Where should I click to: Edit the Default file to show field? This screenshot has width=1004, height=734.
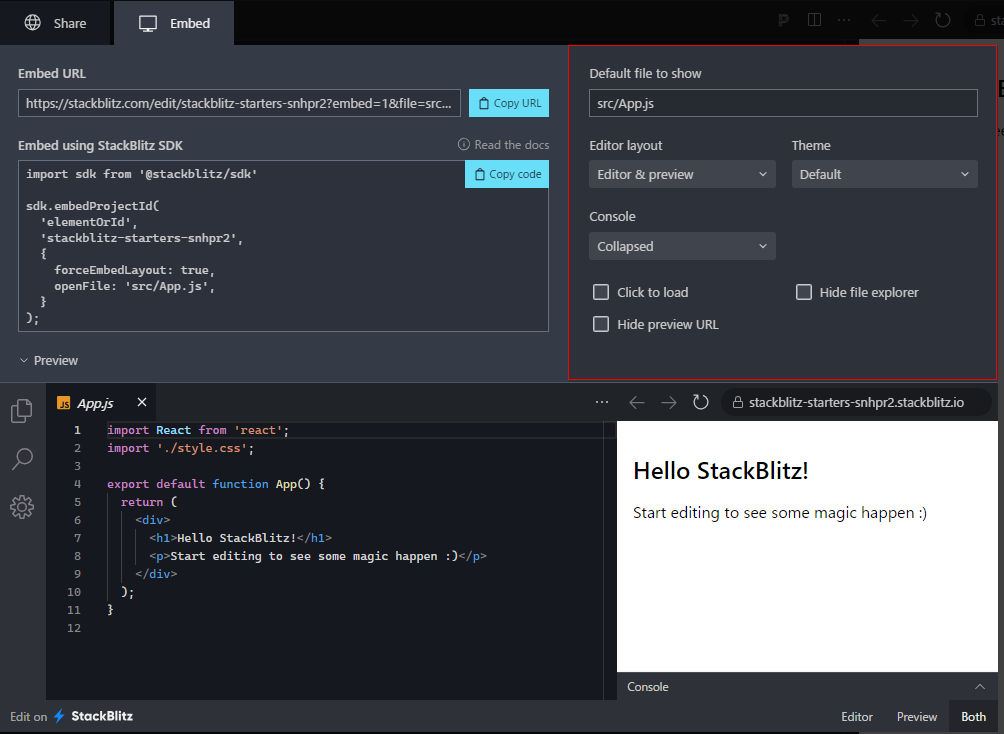783,103
